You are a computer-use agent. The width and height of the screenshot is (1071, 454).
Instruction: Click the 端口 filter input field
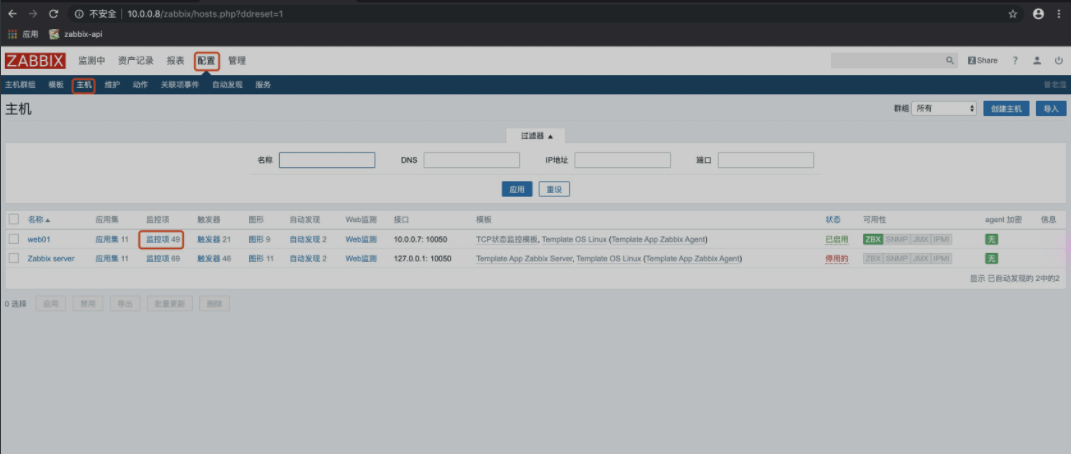coord(766,160)
